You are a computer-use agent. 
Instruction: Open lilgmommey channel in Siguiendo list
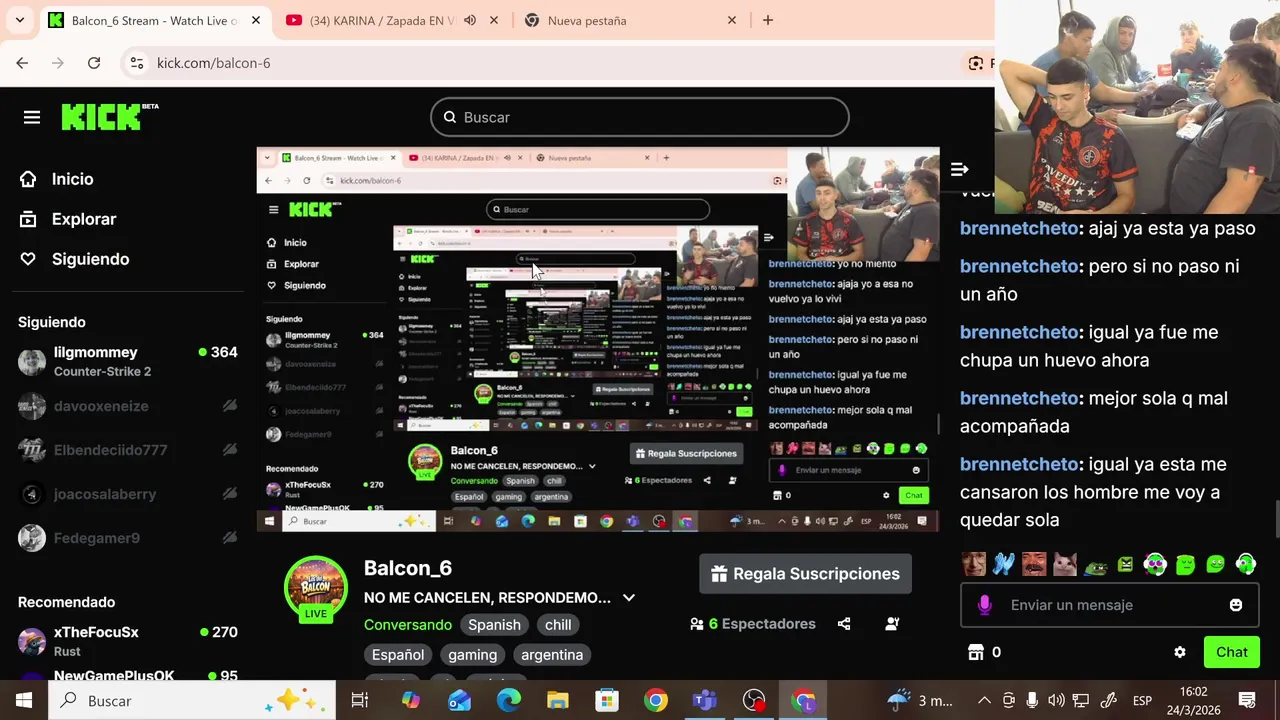(128, 361)
